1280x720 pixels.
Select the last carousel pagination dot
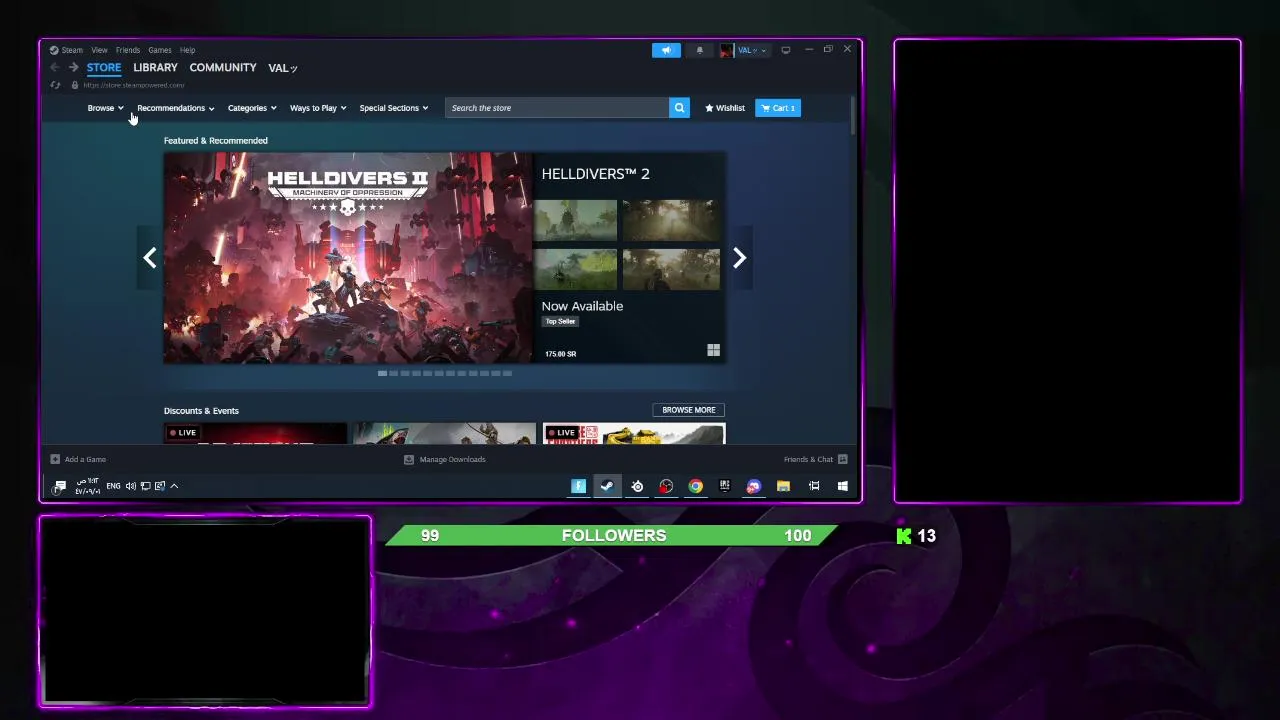pos(507,373)
